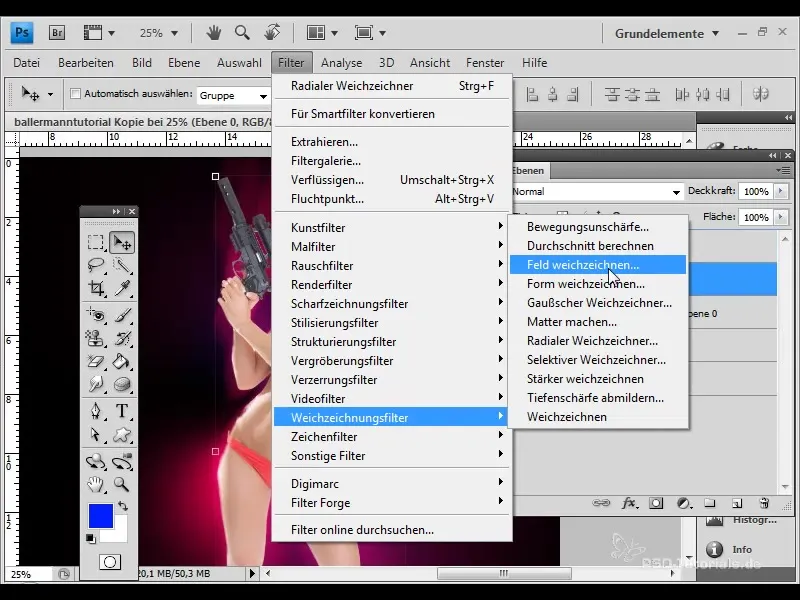The height and width of the screenshot is (600, 800).
Task: Select the Eraser tool
Action: (96, 361)
